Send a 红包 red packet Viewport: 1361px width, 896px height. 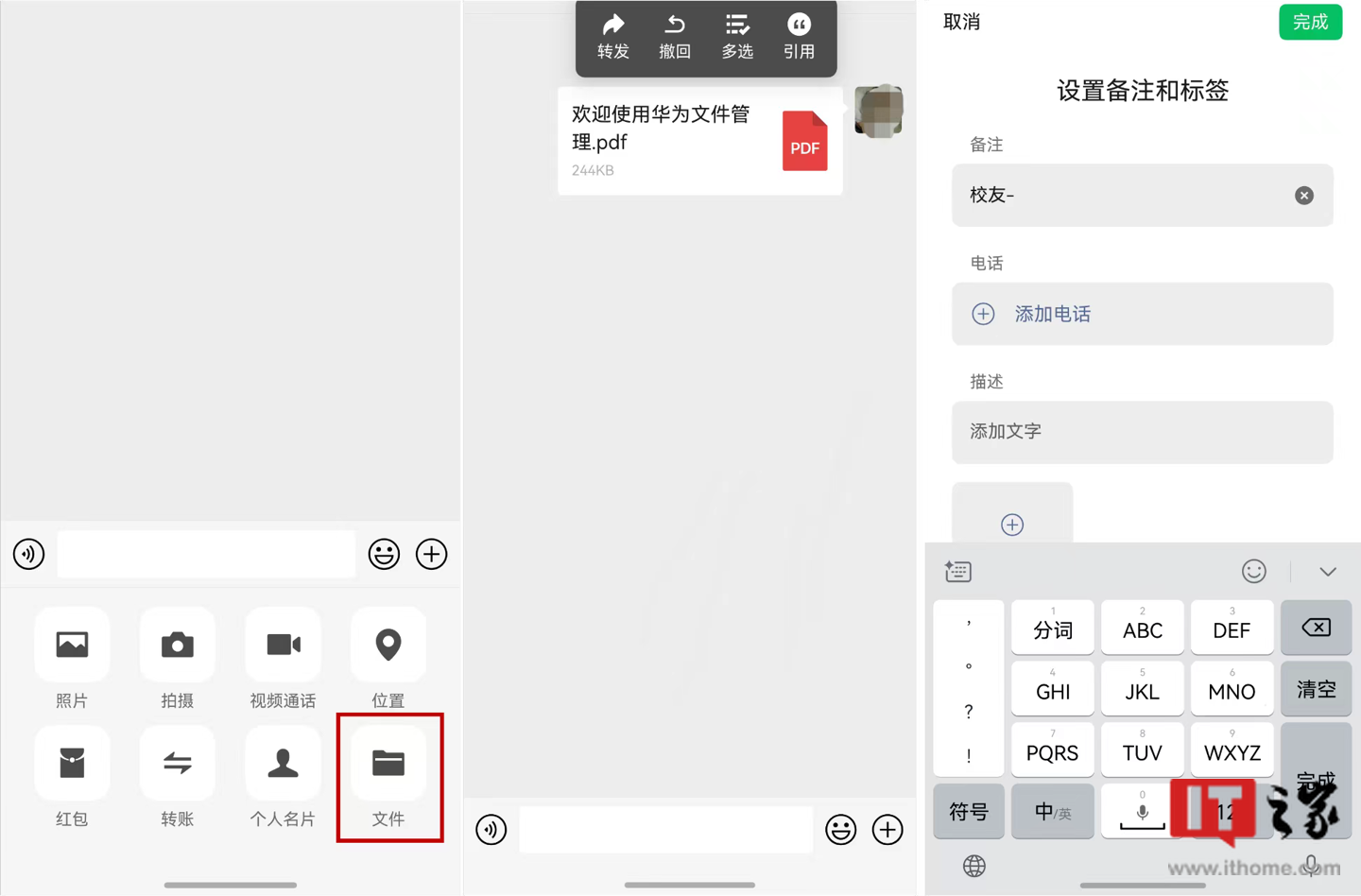(x=72, y=764)
